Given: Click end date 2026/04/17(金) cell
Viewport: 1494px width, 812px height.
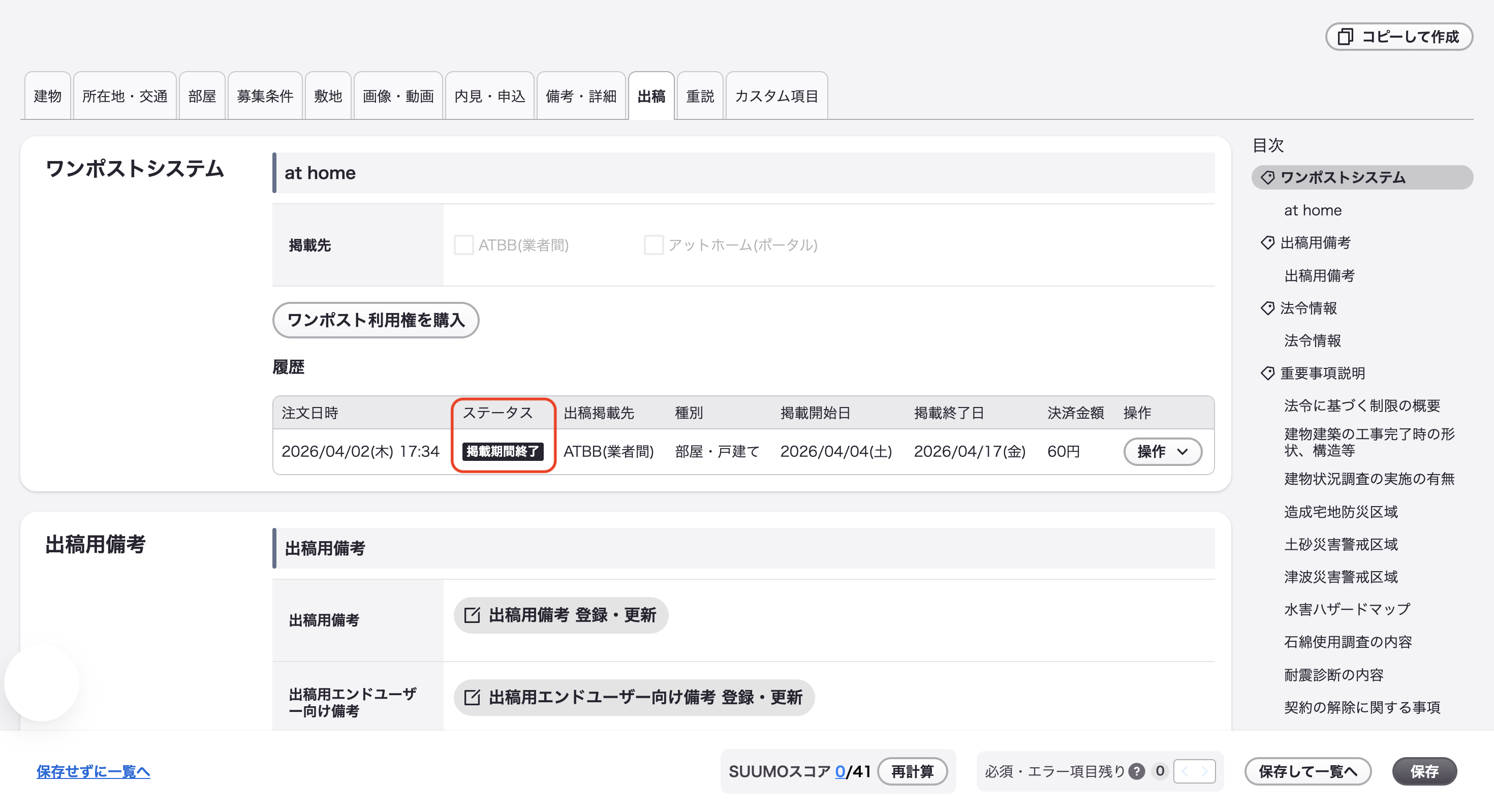Looking at the screenshot, I should click(x=969, y=451).
